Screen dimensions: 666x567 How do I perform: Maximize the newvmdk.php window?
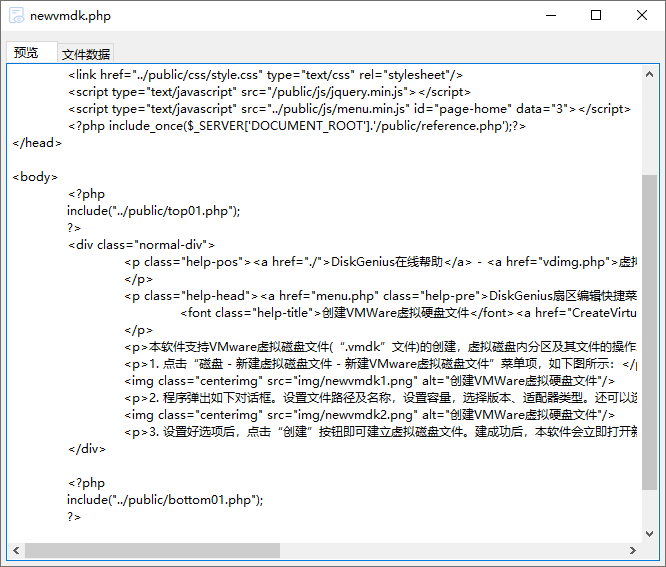click(596, 15)
